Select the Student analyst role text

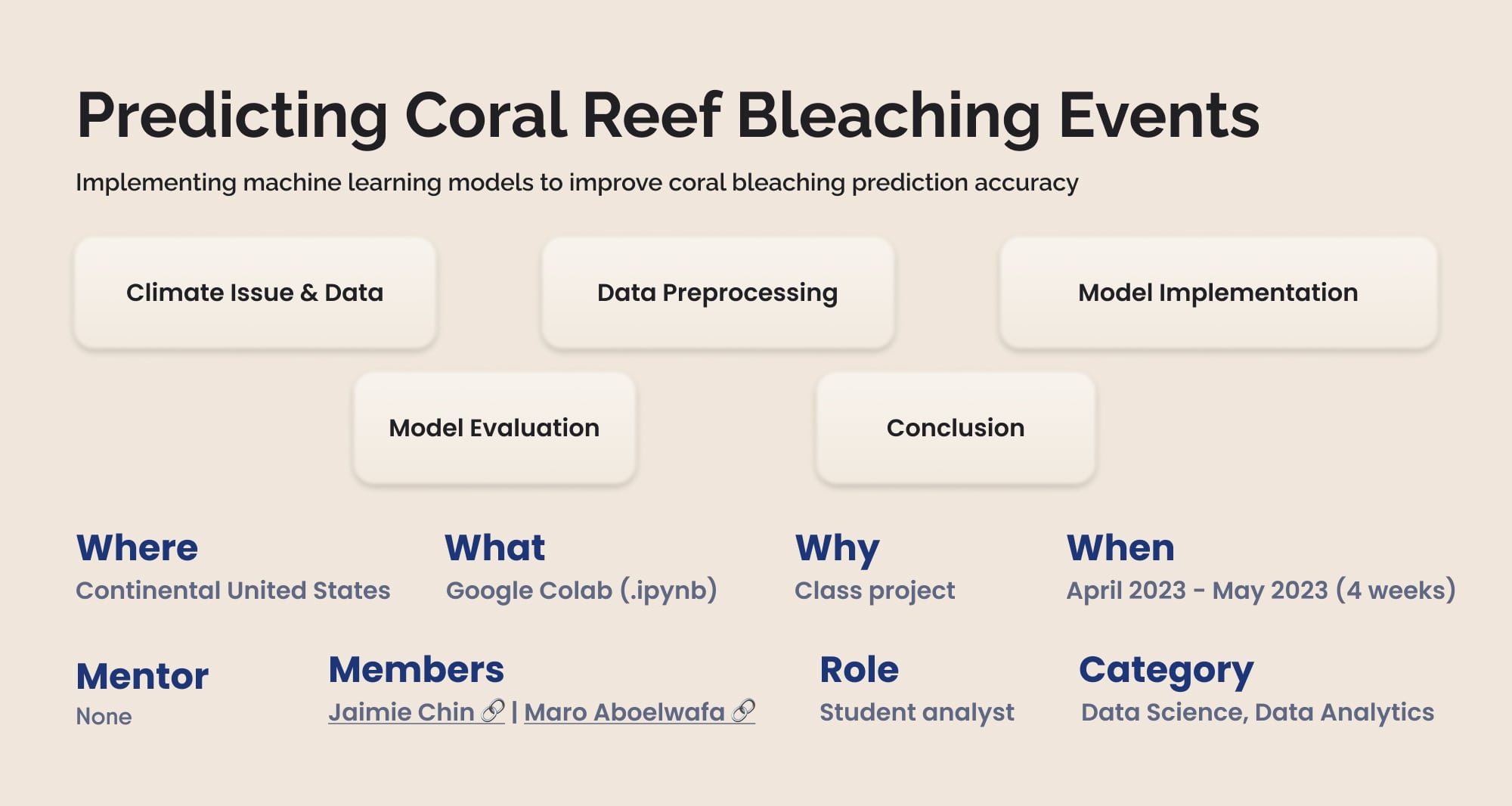(x=917, y=712)
